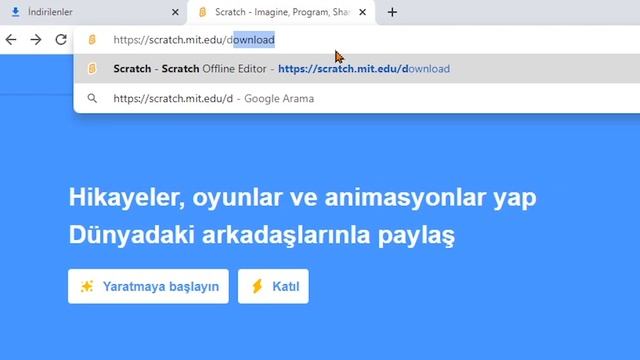Click the Scratch favicon on the active tab
The width and height of the screenshot is (640, 360).
[x=202, y=12]
